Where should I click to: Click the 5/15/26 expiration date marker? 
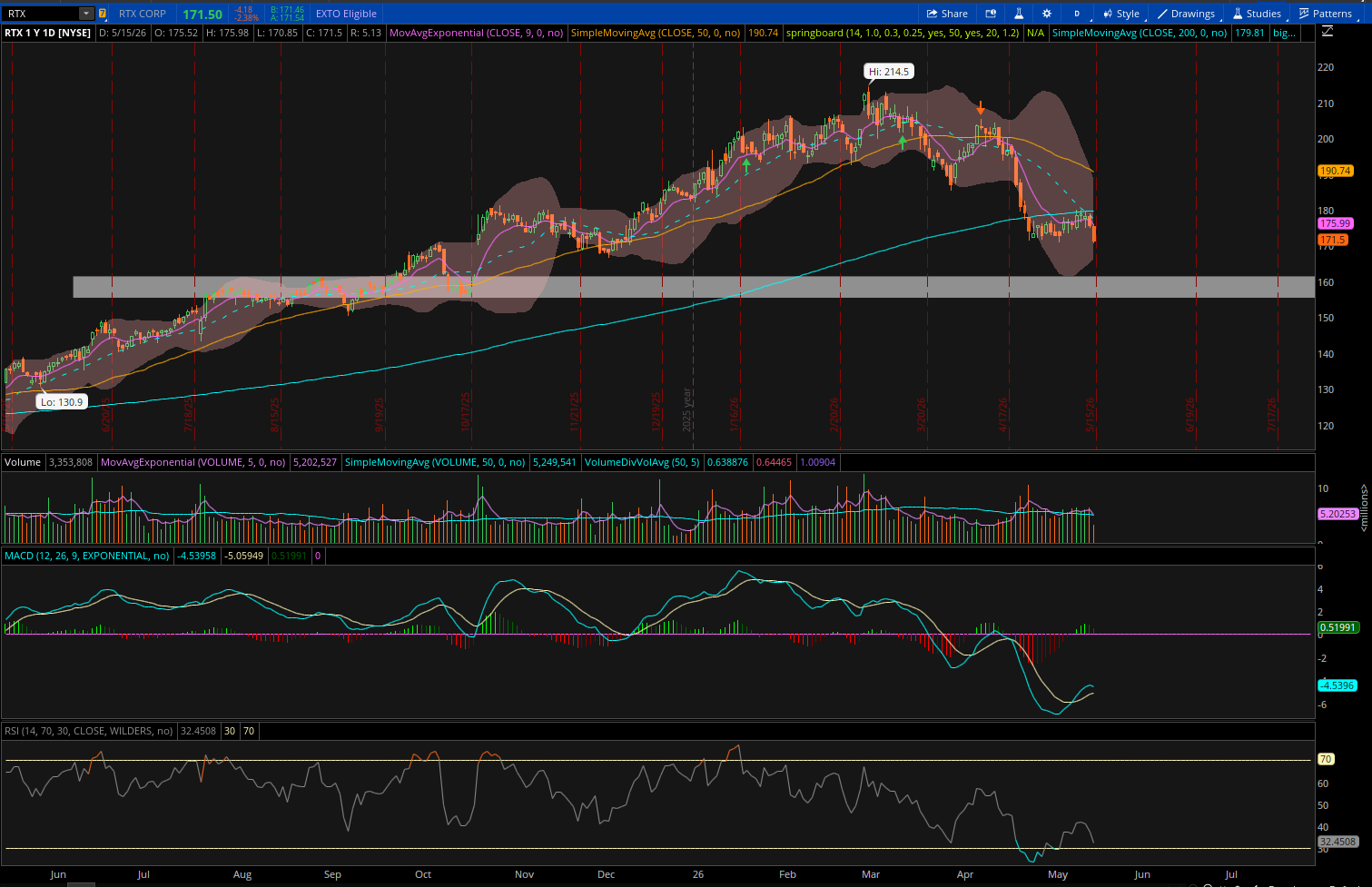click(x=1091, y=416)
